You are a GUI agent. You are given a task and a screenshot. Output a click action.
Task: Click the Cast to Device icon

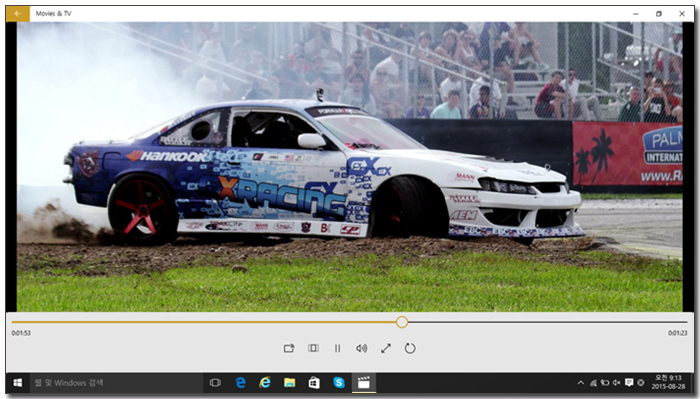[x=289, y=348]
